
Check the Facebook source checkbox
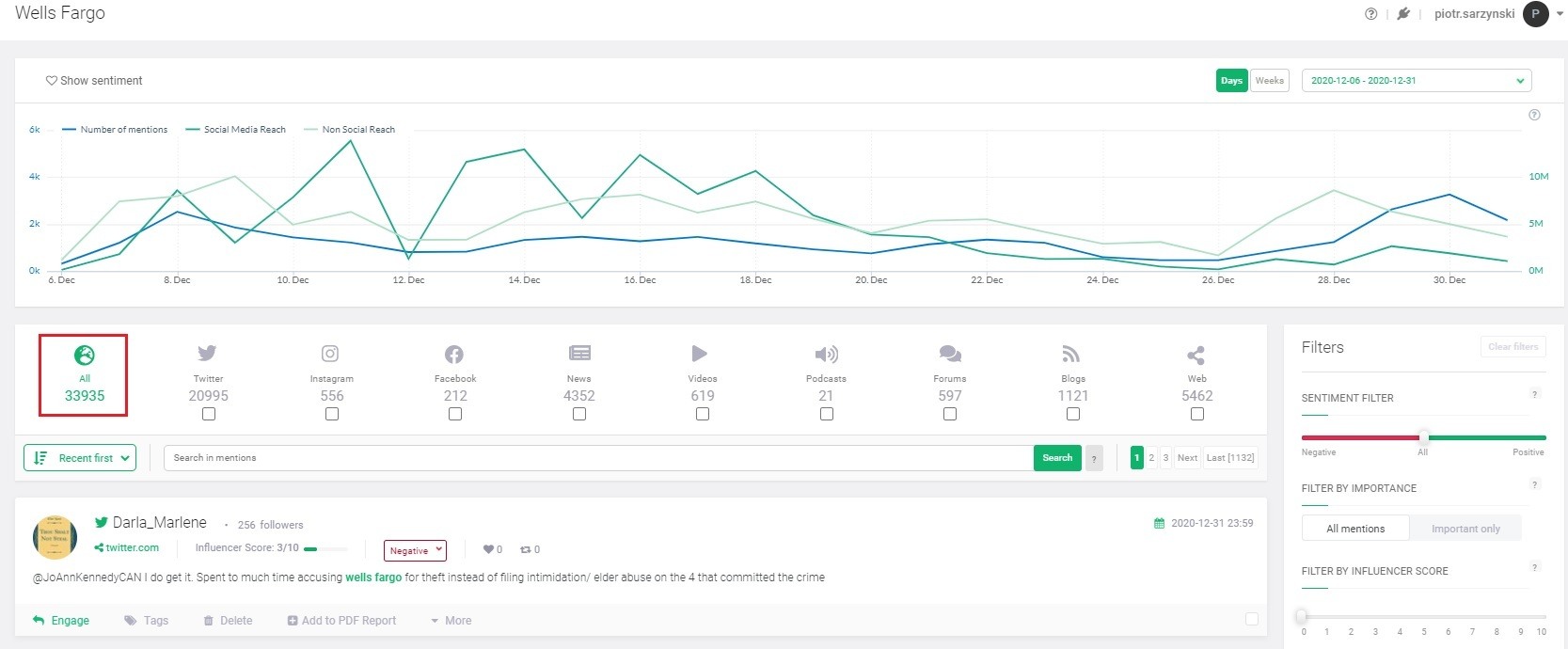point(455,414)
